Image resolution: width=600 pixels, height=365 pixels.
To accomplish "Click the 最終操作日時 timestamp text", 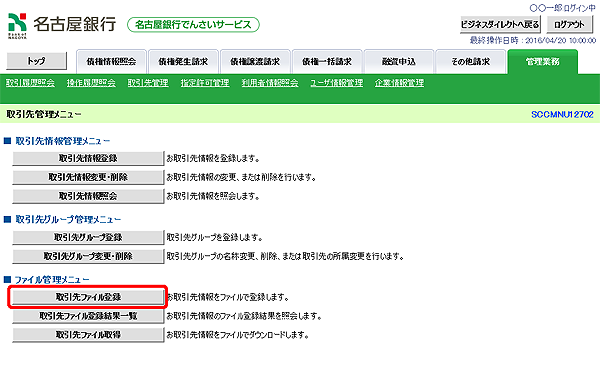I will (533, 40).
